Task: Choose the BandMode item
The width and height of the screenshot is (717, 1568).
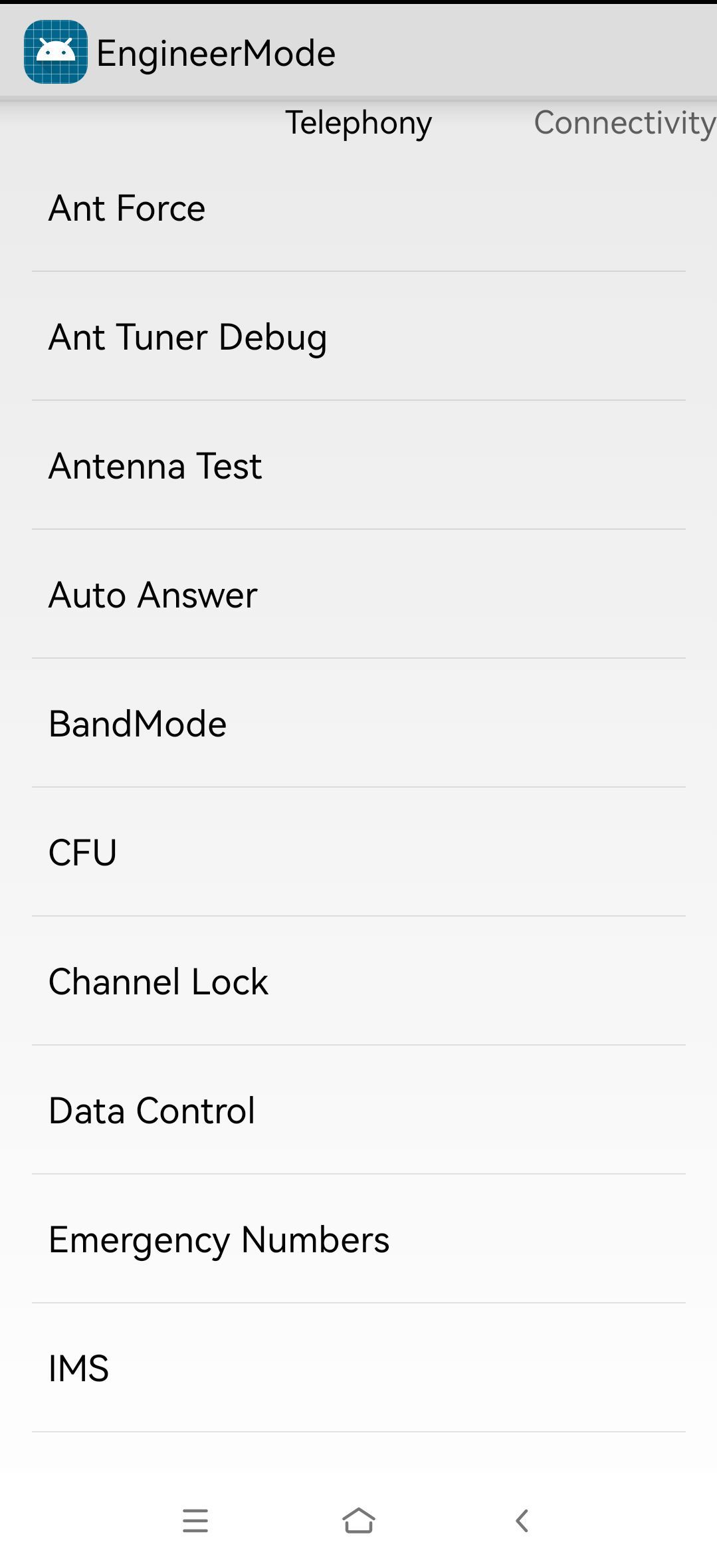Action: (x=359, y=723)
